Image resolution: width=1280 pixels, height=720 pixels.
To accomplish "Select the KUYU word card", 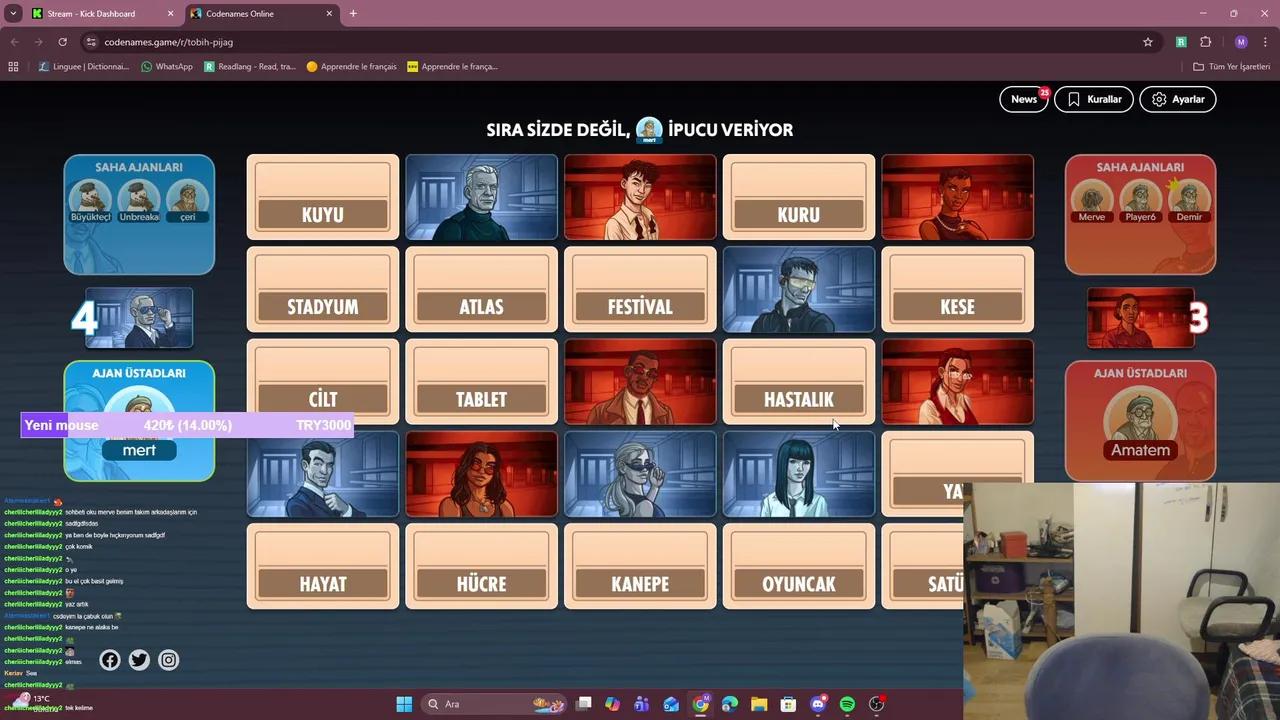I will pyautogui.click(x=322, y=198).
